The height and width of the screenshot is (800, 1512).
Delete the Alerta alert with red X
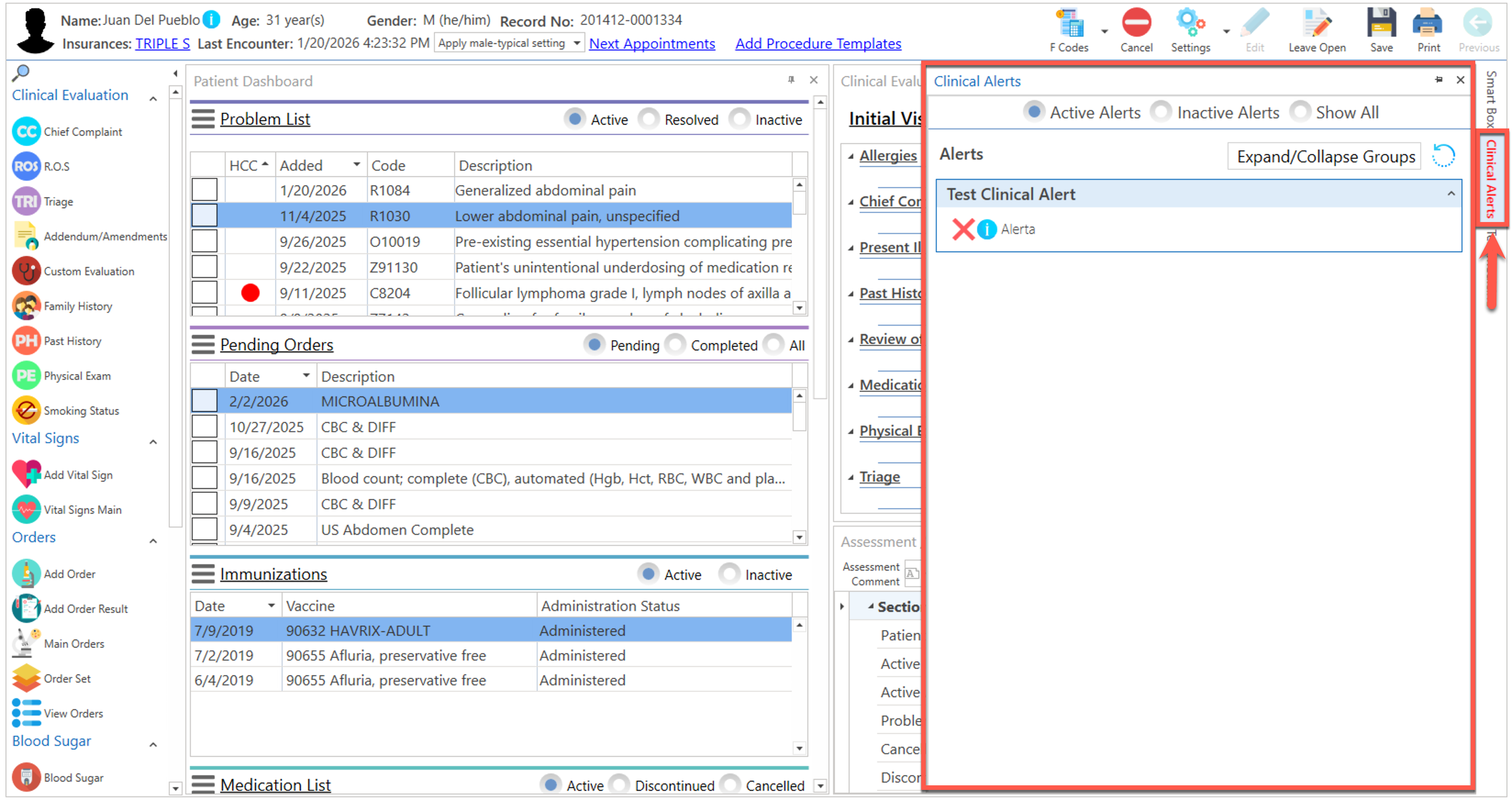click(963, 229)
